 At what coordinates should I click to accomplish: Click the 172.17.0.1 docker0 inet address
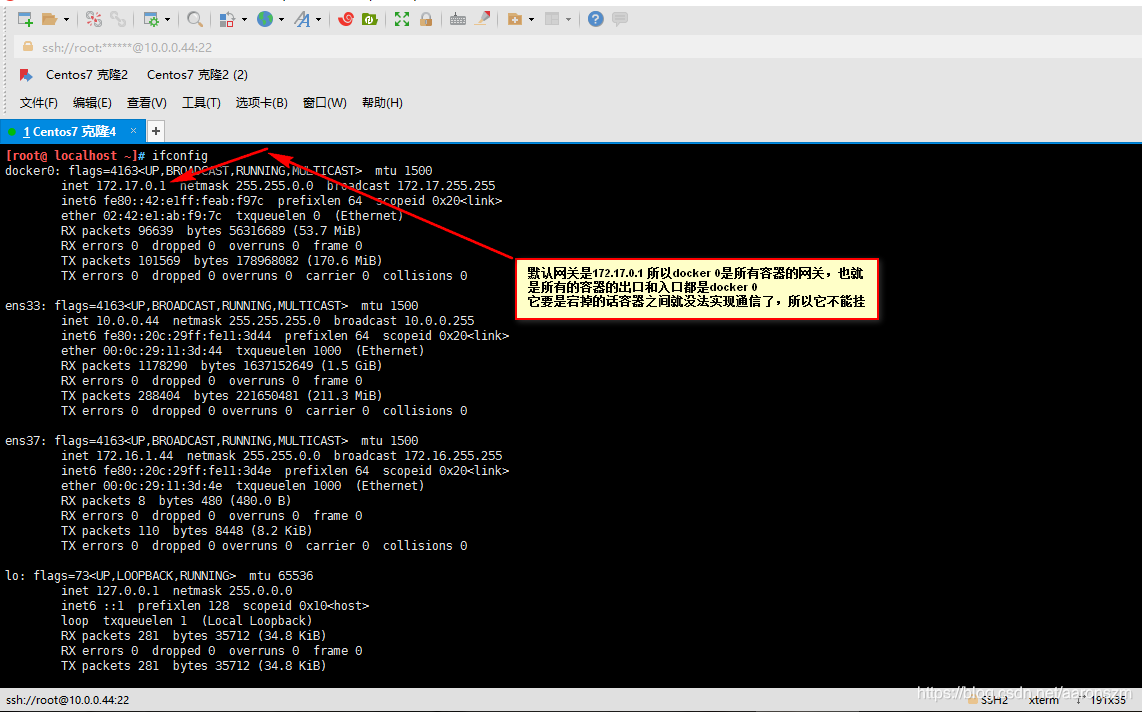pyautogui.click(x=131, y=186)
